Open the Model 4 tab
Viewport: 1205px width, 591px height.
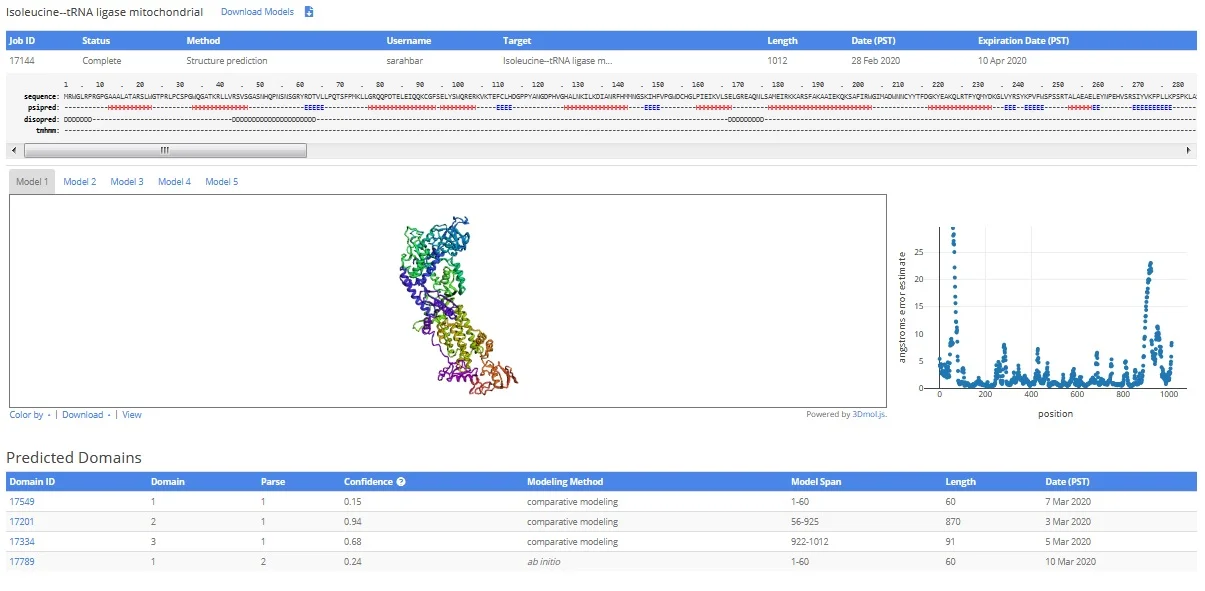174,182
